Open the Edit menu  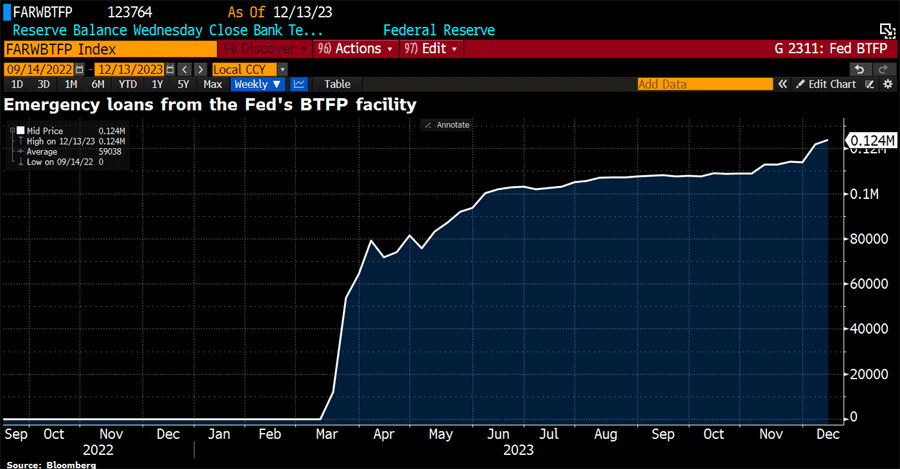430,48
